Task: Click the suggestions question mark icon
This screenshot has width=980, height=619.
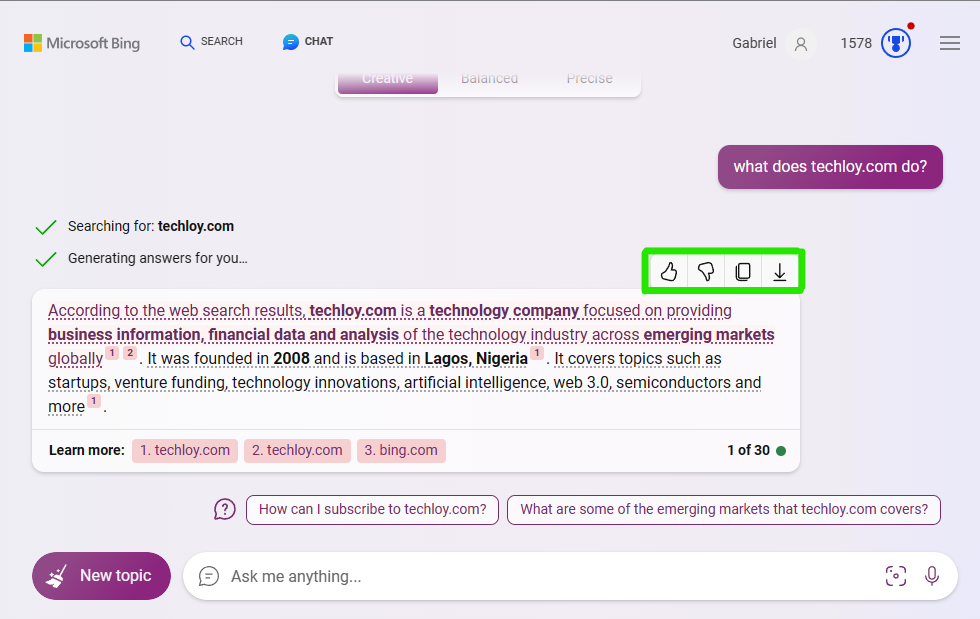Action: (225, 510)
